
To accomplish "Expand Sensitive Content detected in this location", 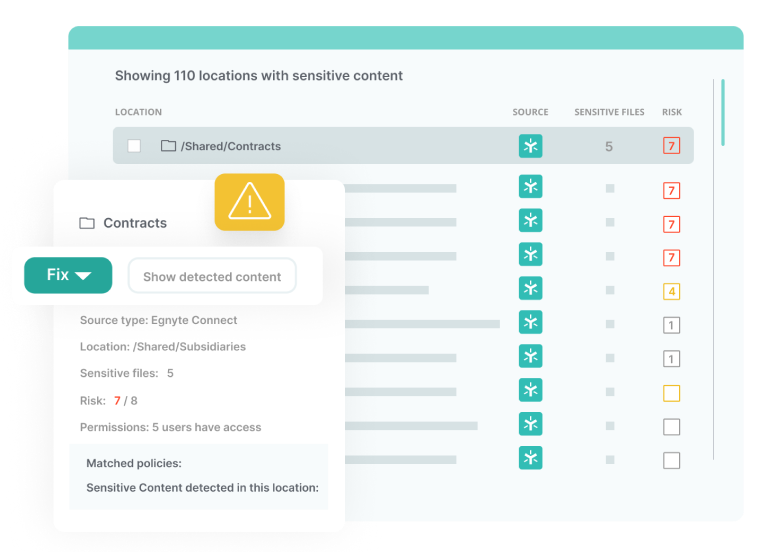I will click(202, 488).
